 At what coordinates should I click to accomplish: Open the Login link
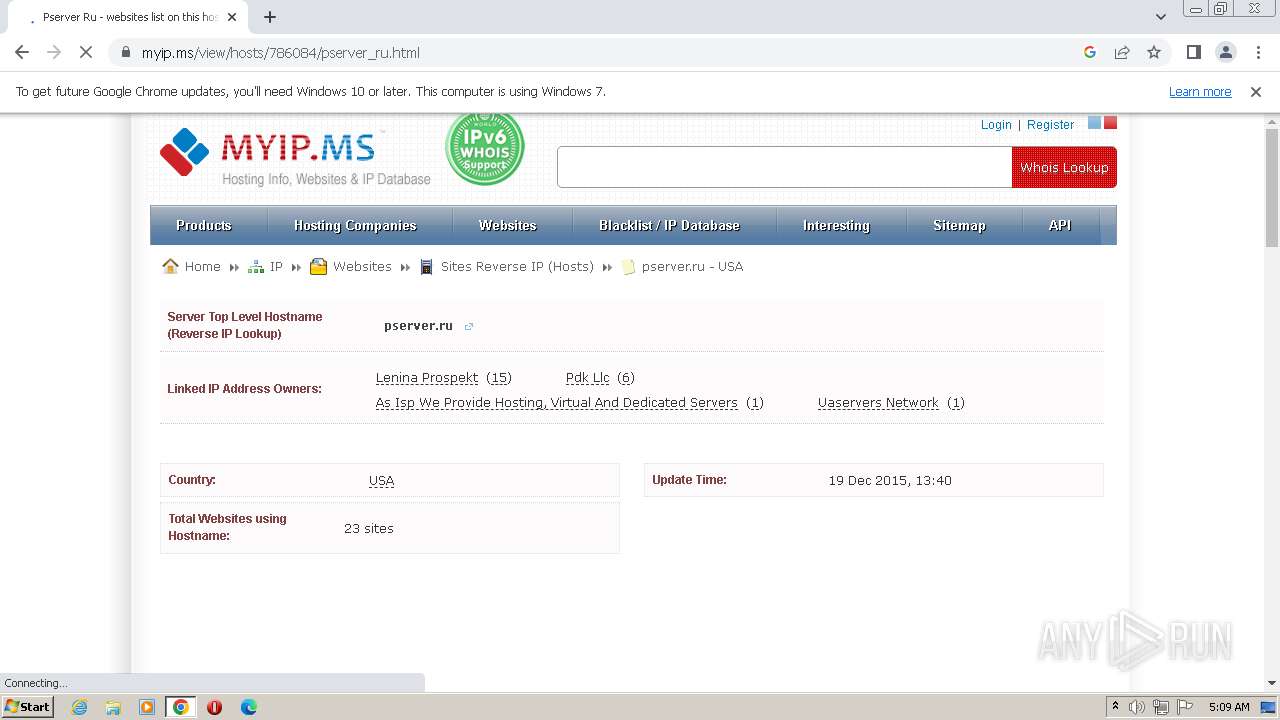click(x=996, y=125)
